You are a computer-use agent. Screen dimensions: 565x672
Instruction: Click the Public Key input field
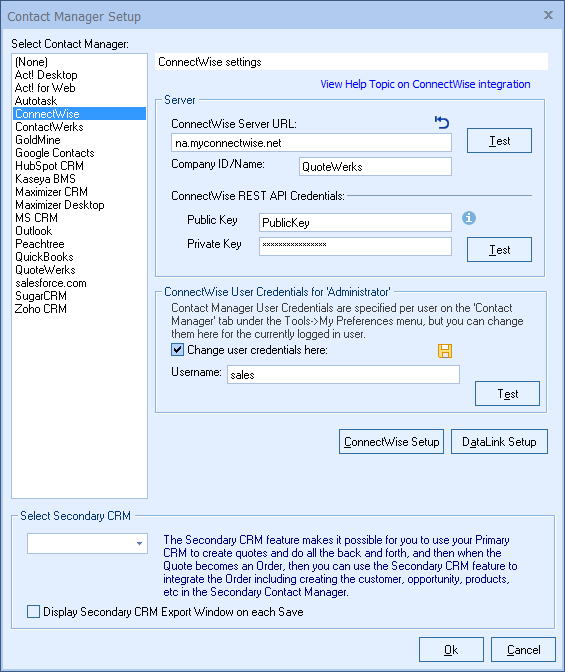click(x=355, y=222)
